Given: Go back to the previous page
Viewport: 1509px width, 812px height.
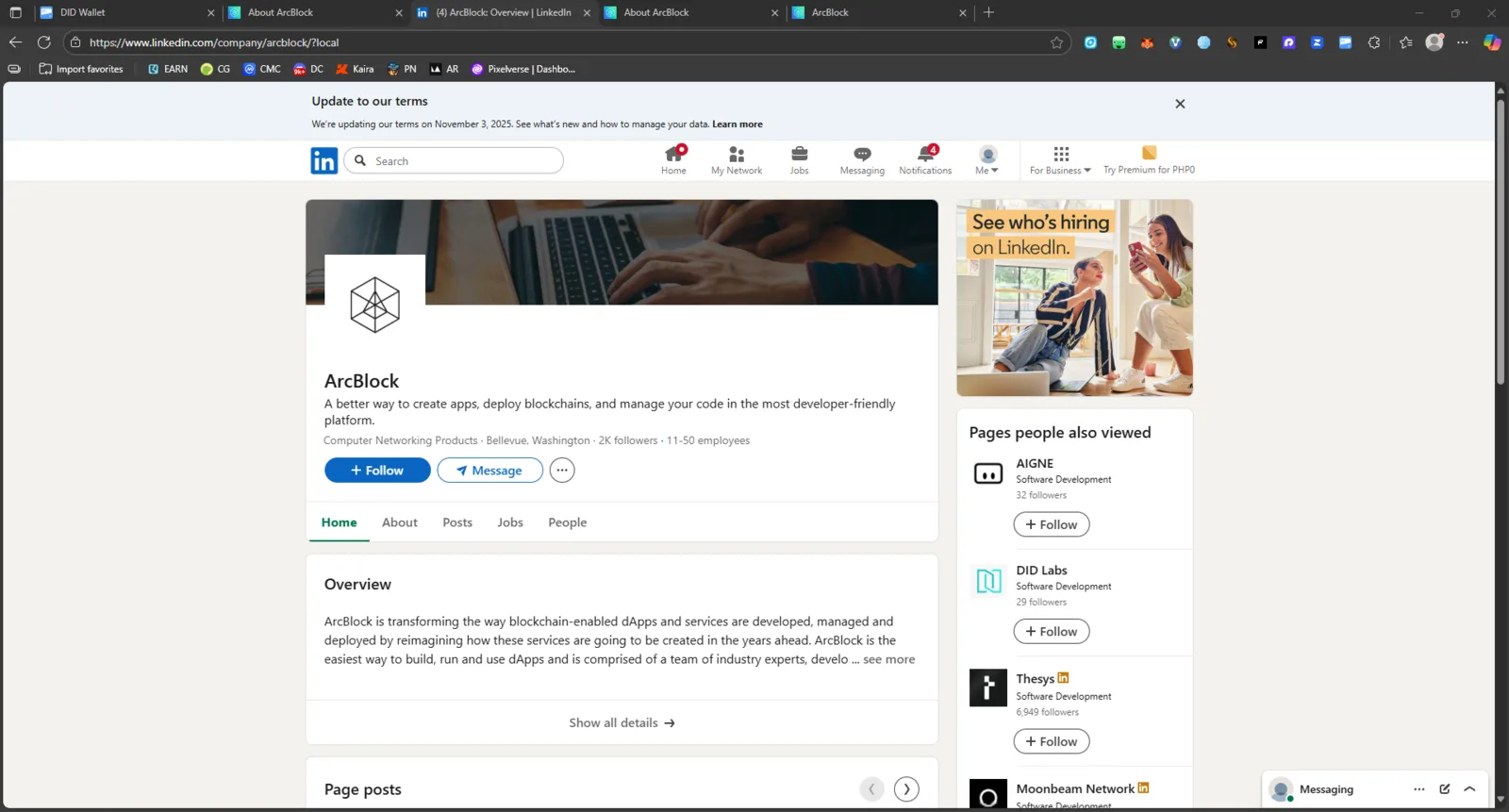Looking at the screenshot, I should pos(15,42).
